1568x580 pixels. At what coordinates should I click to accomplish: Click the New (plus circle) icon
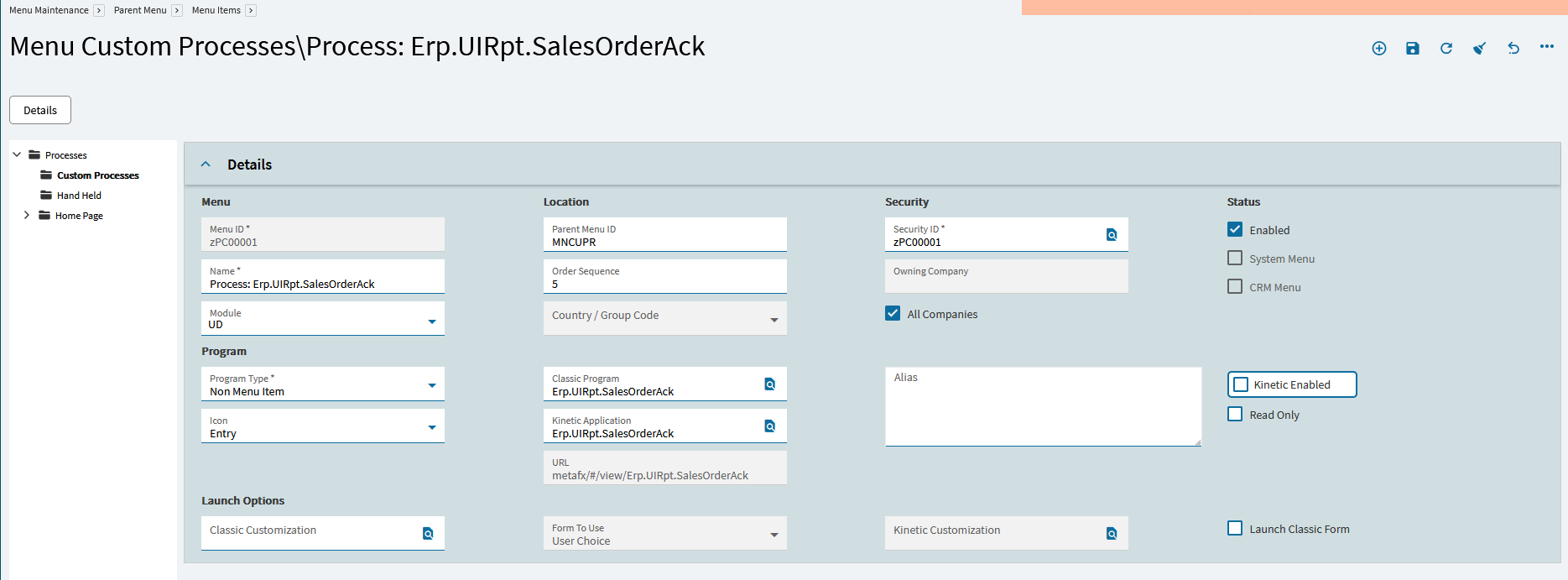point(1379,49)
